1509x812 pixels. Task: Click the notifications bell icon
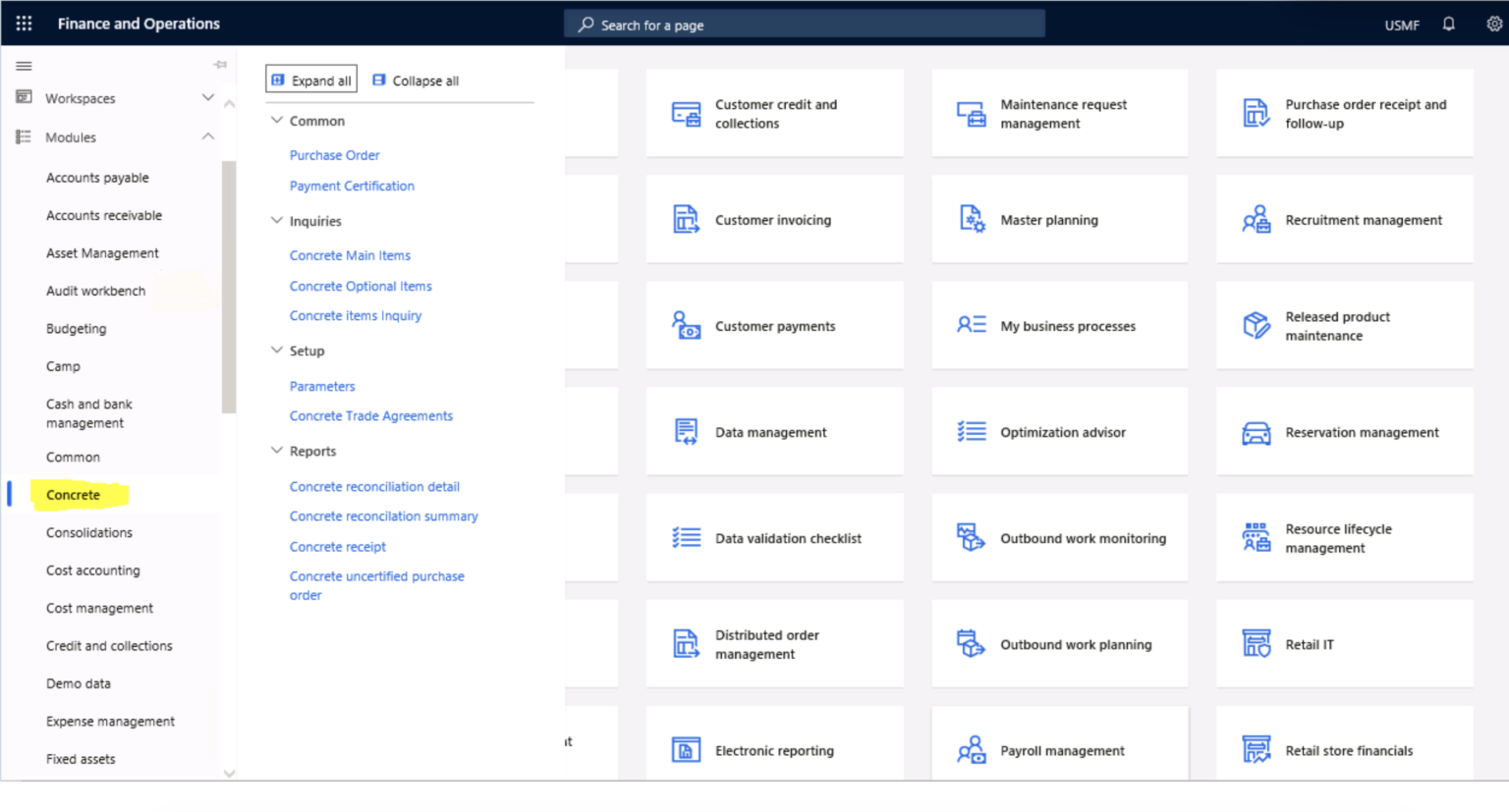click(x=1448, y=25)
